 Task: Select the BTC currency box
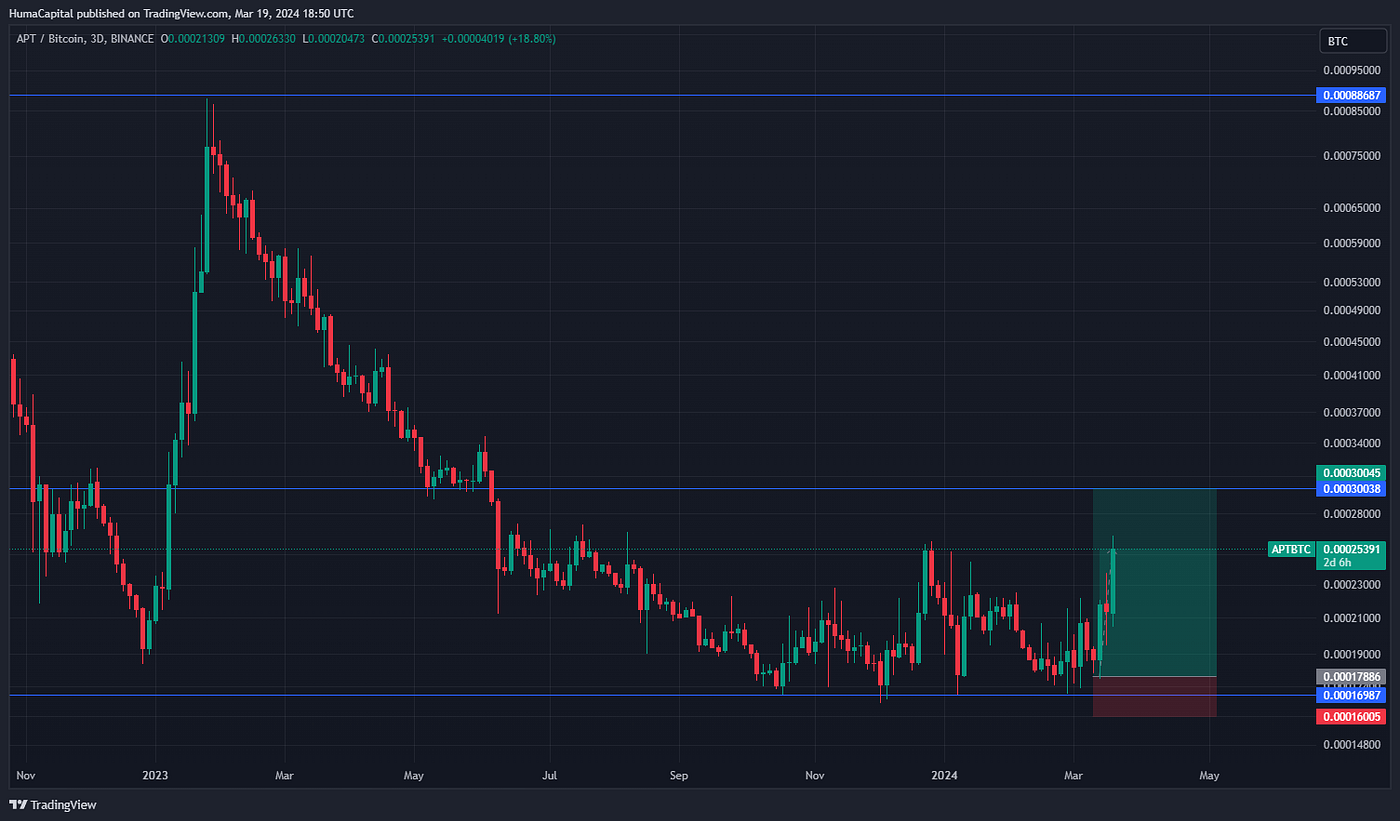[1353, 41]
